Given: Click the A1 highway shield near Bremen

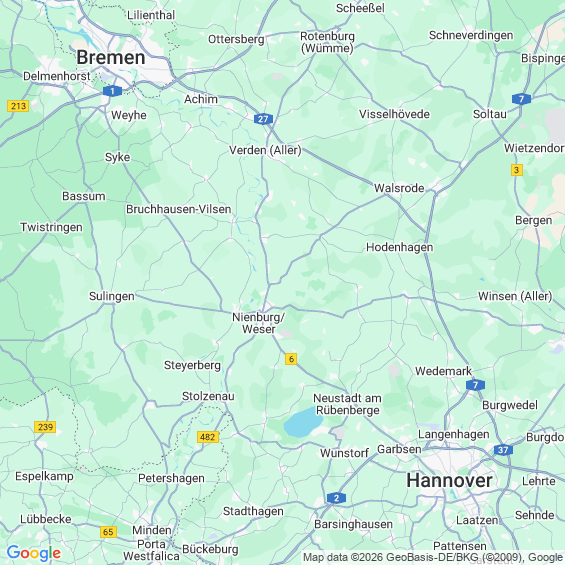Looking at the screenshot, I should (112, 91).
